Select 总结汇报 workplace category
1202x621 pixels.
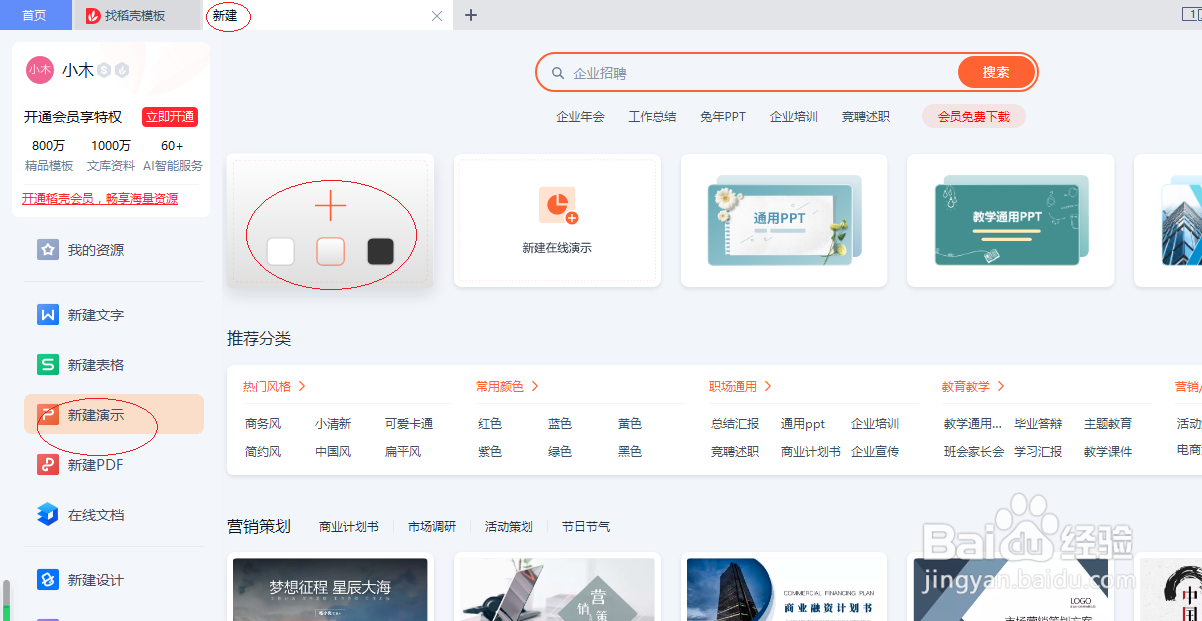coord(735,424)
